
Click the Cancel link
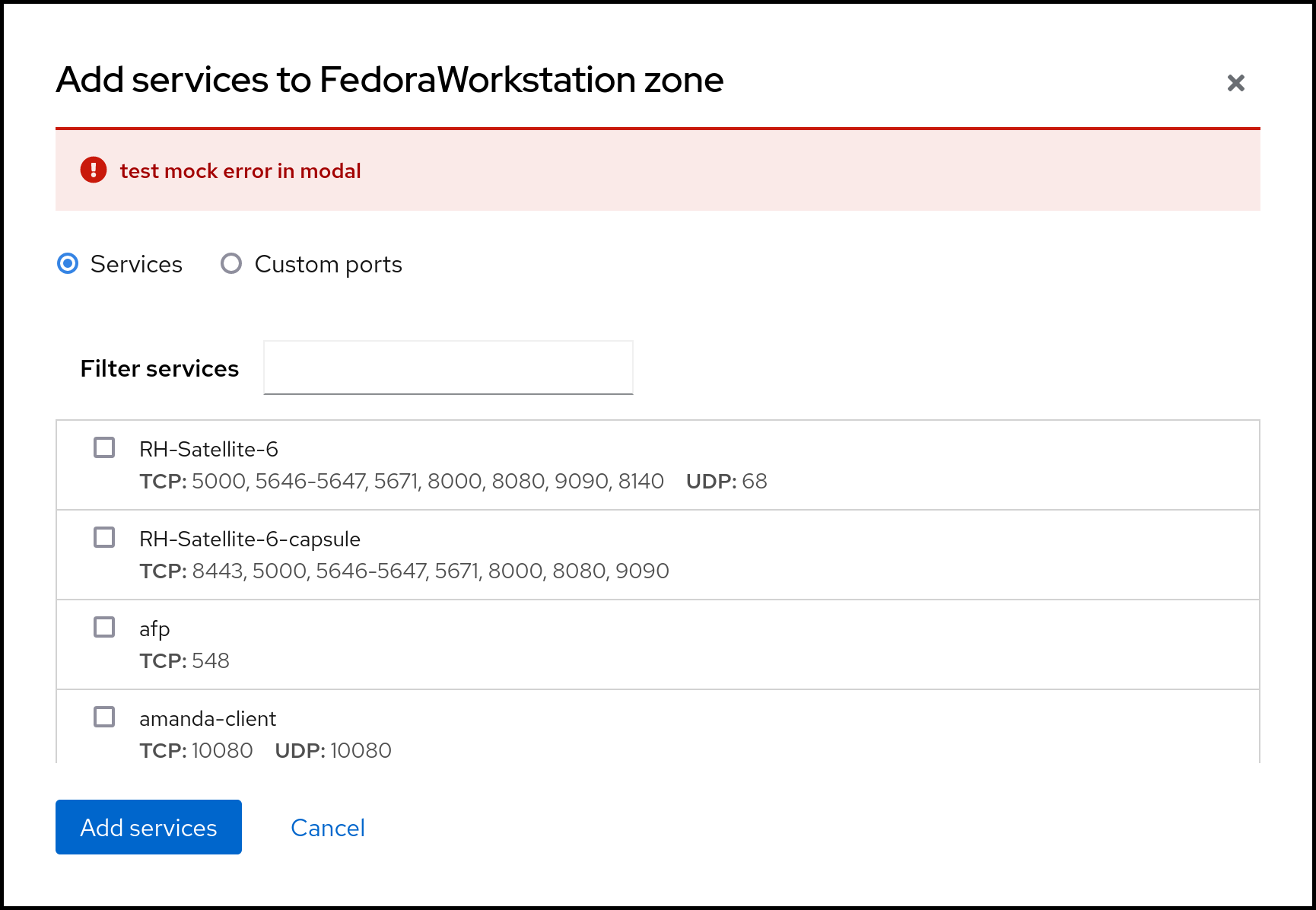tap(328, 828)
